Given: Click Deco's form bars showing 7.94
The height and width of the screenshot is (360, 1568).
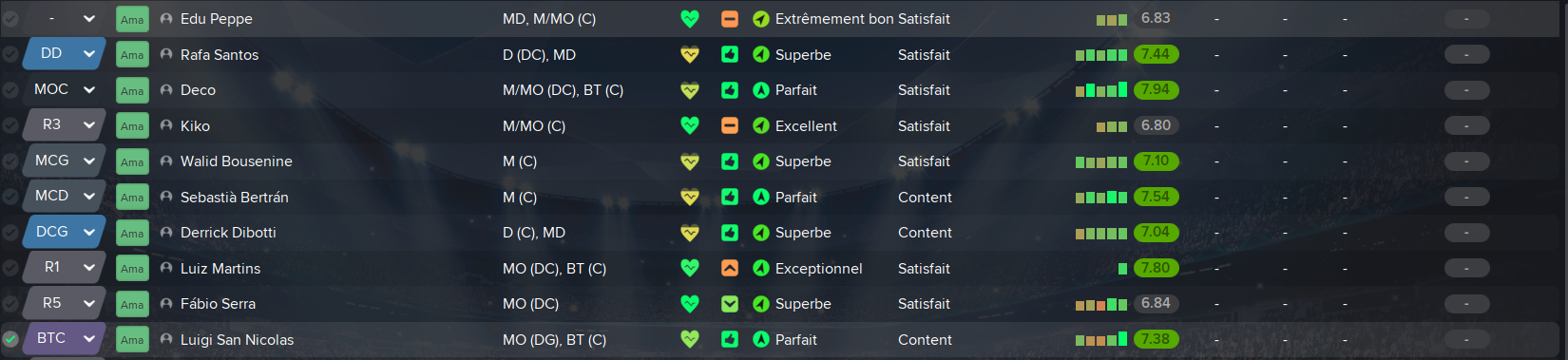Looking at the screenshot, I should (x=1101, y=90).
